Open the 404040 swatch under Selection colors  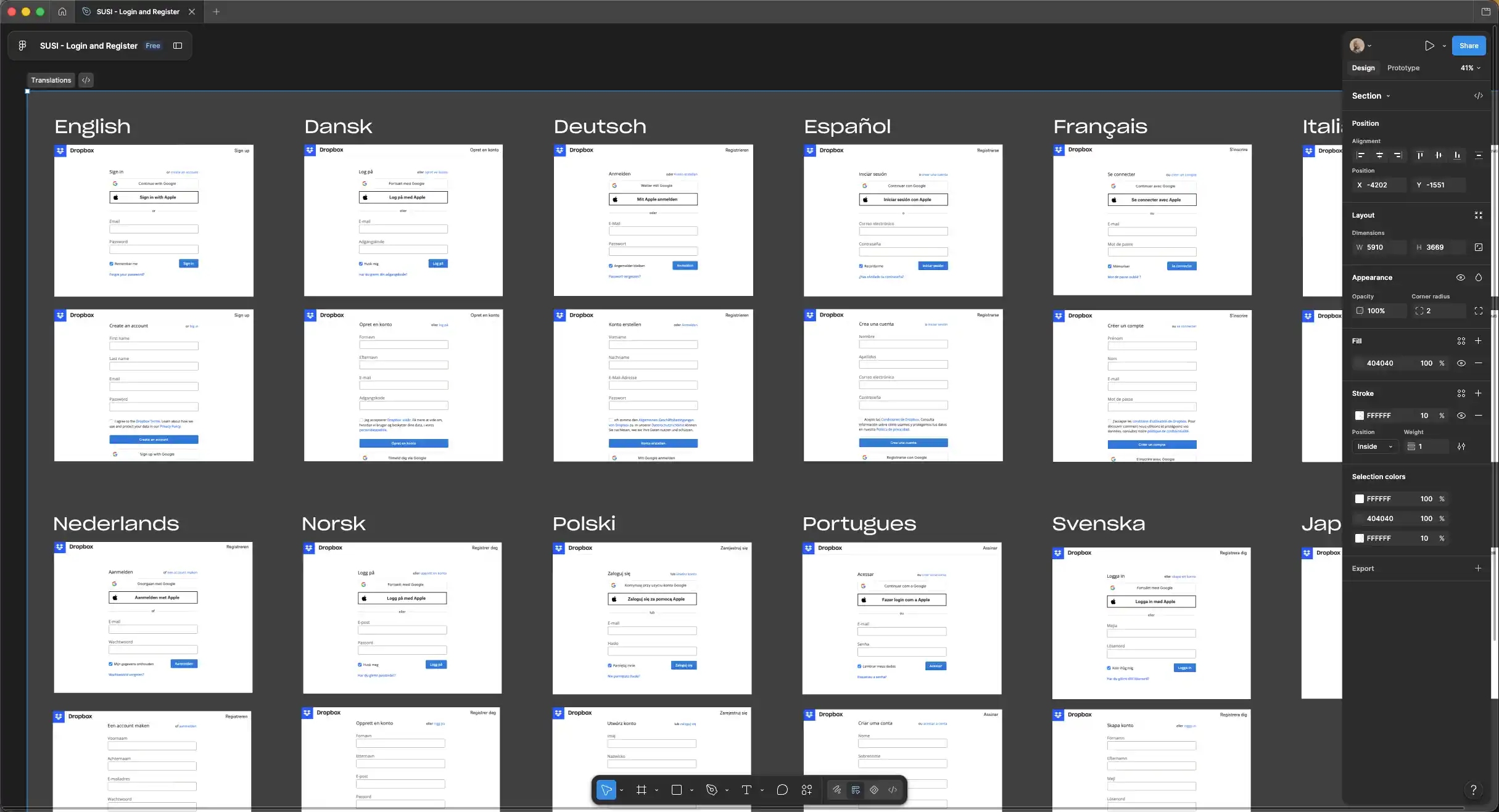(x=1359, y=519)
